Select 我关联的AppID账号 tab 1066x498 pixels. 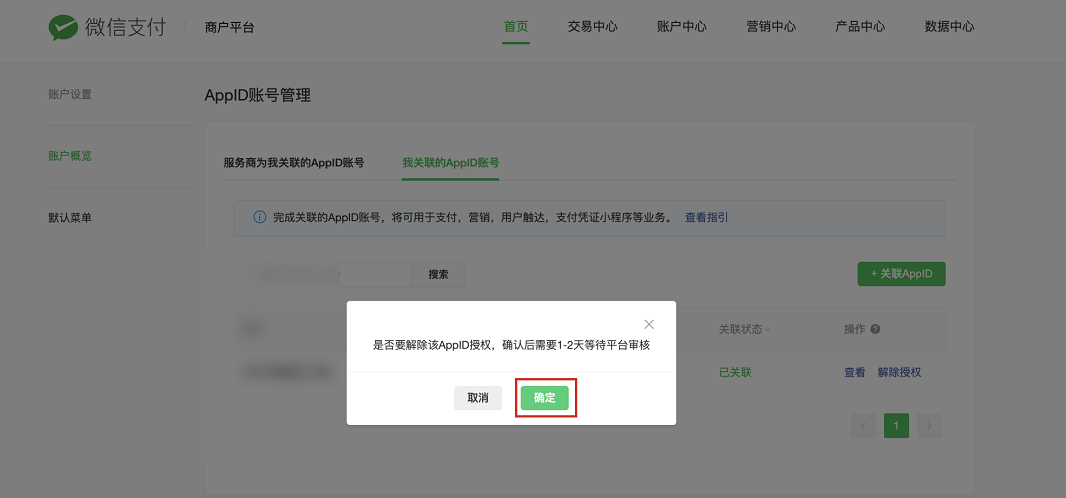(450, 162)
